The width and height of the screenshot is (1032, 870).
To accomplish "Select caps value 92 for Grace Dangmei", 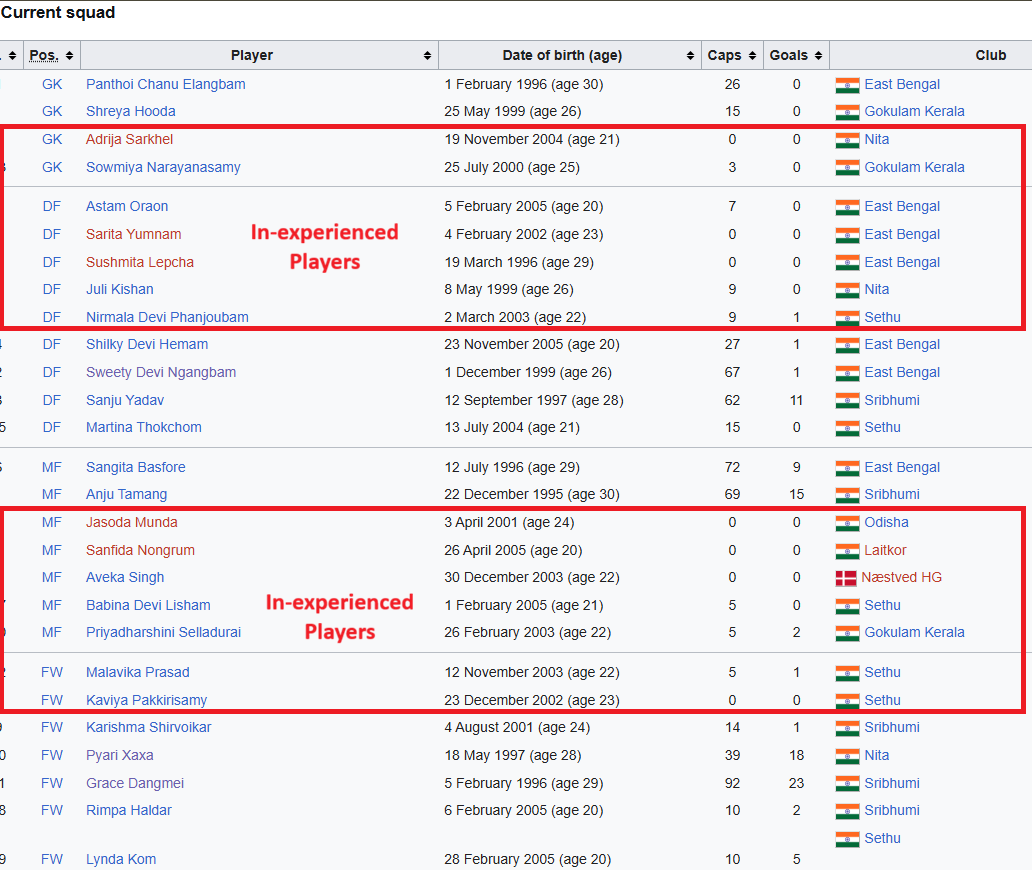I will (x=733, y=783).
